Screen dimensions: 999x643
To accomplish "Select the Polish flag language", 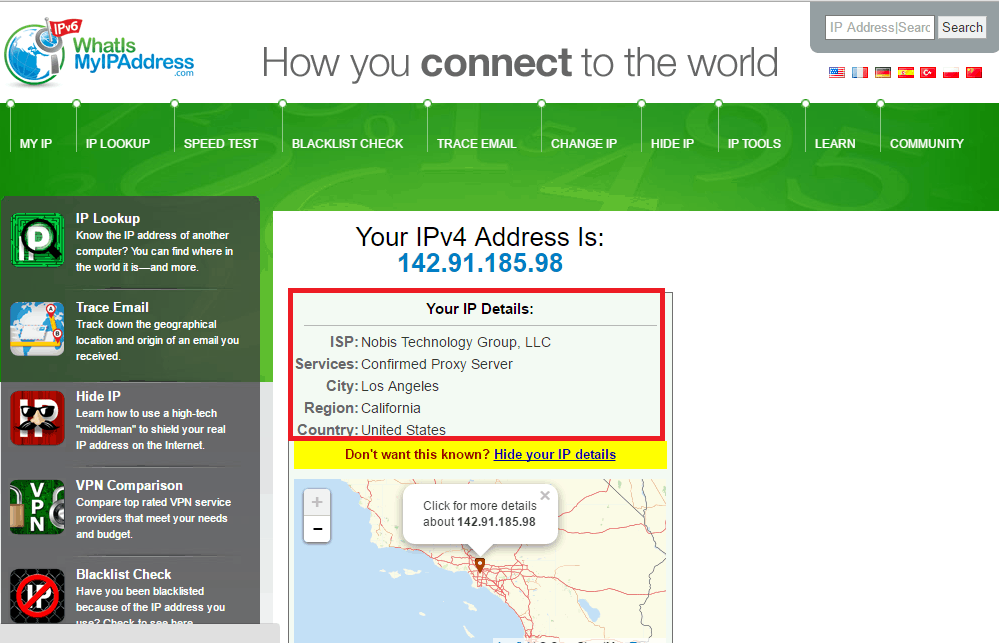I will 951,73.
